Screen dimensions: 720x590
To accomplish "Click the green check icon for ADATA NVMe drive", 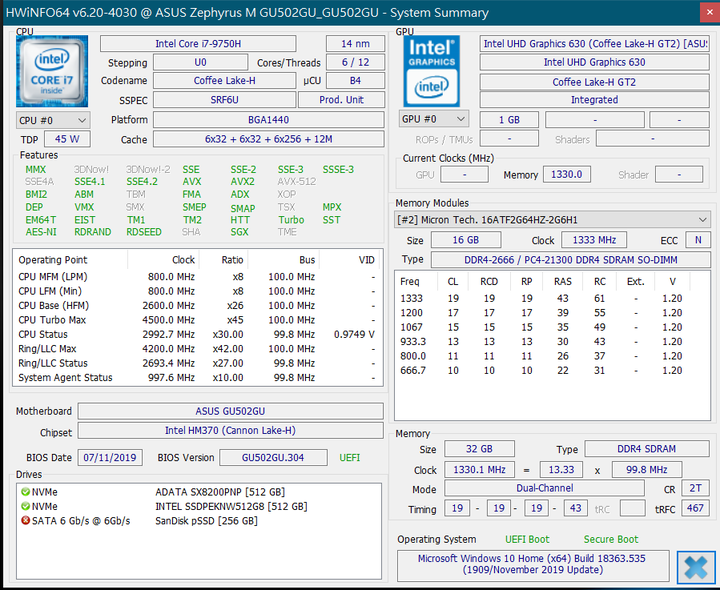I will pyautogui.click(x=25, y=492).
